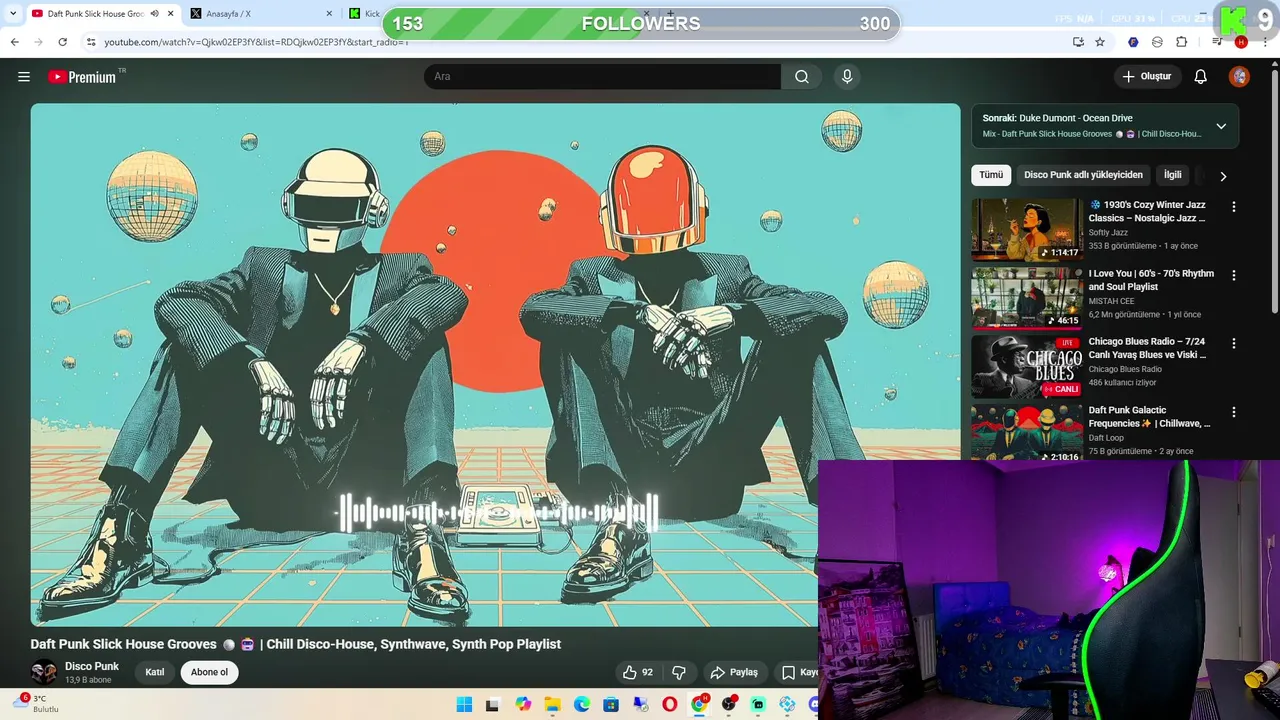This screenshot has width=1280, height=720.
Task: Like the video with thumbs up
Action: 638,672
